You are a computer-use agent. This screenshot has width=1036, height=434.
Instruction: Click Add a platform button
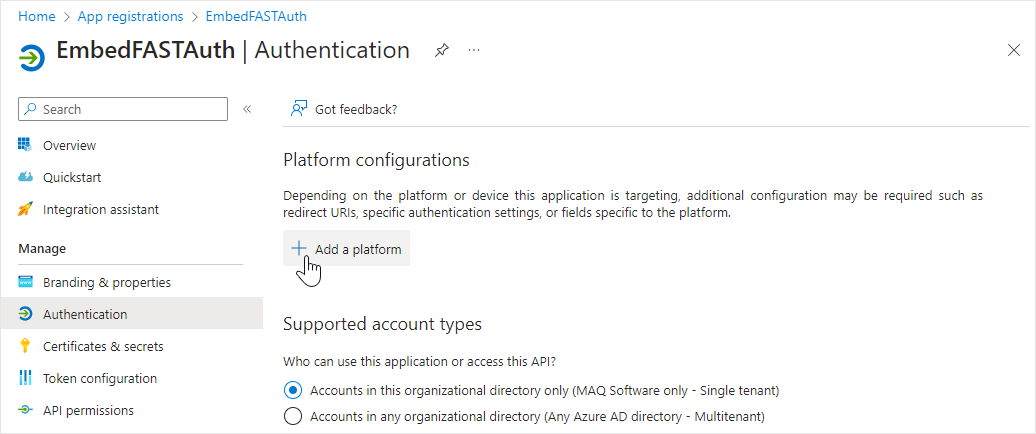click(x=347, y=249)
